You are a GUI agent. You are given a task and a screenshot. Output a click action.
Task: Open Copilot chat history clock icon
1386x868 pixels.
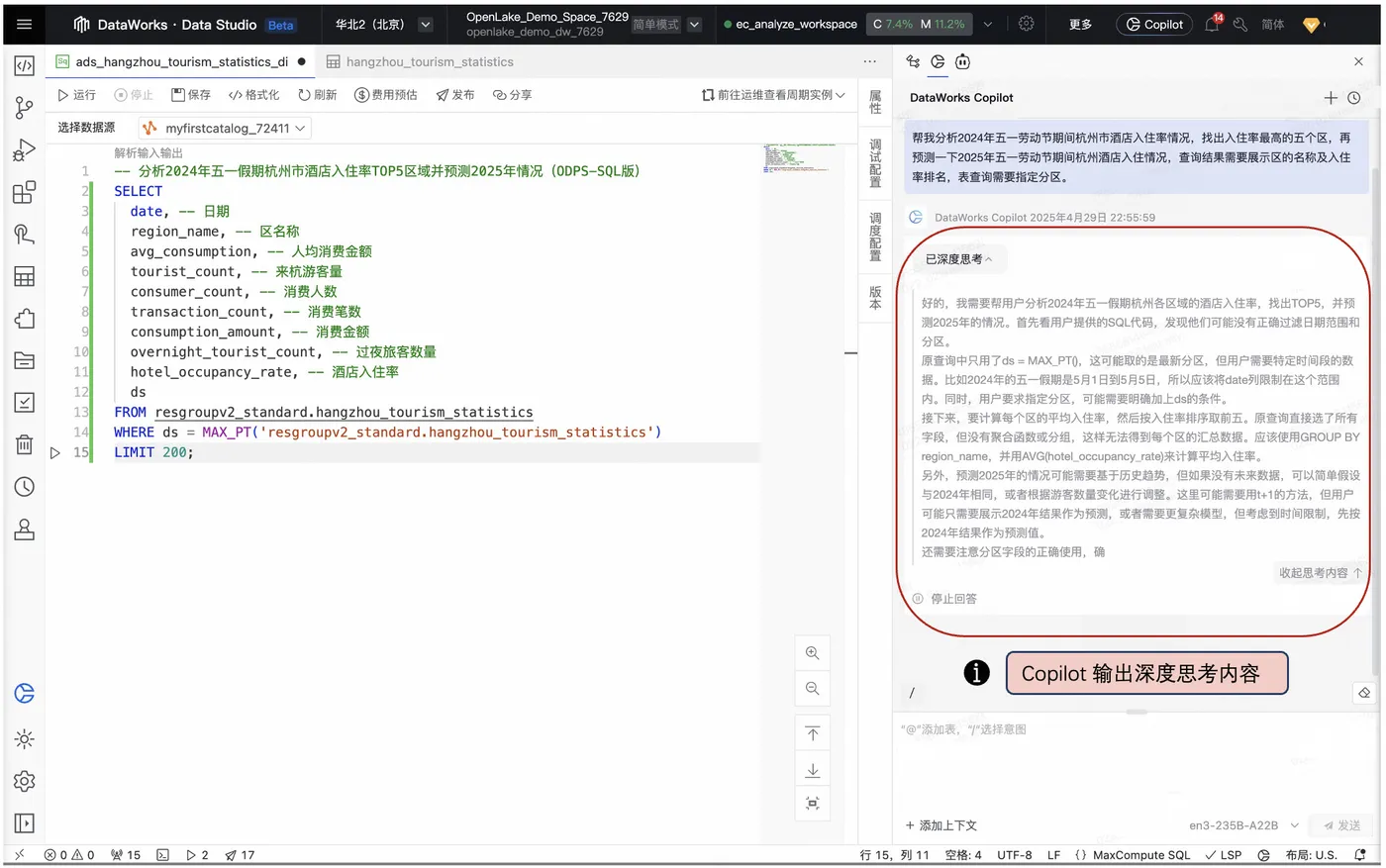[x=1354, y=98]
